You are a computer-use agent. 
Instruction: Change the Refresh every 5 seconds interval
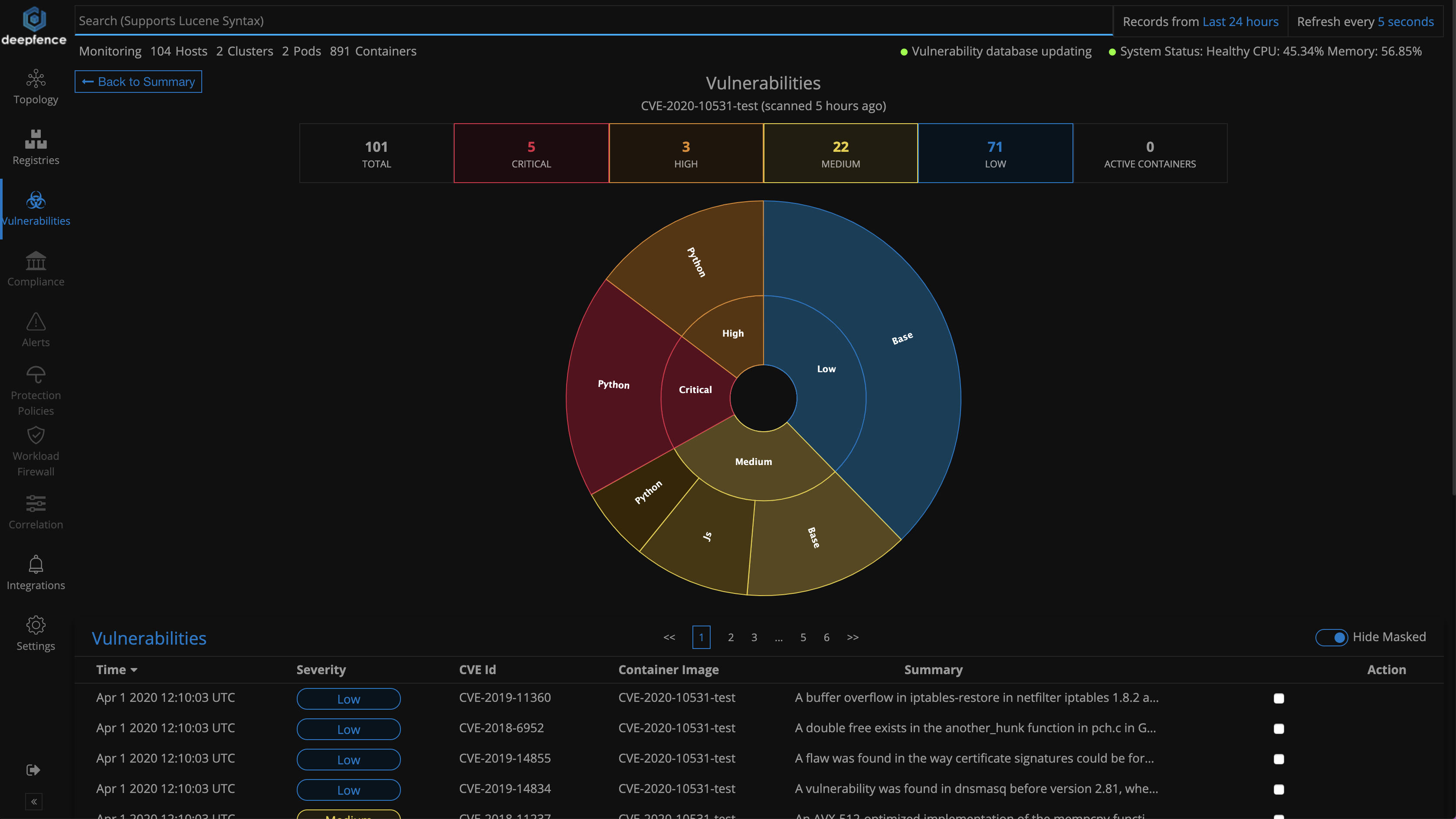1405,21
